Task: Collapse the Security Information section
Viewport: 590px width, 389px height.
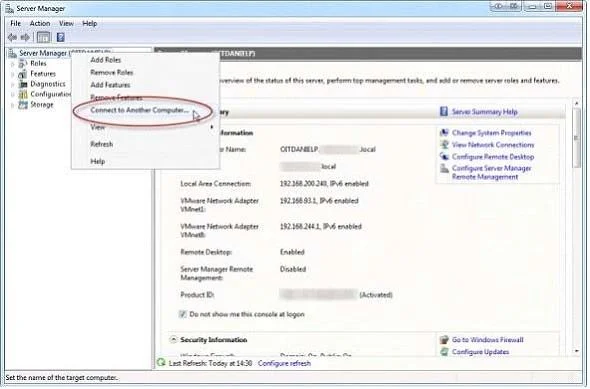Action: click(173, 340)
